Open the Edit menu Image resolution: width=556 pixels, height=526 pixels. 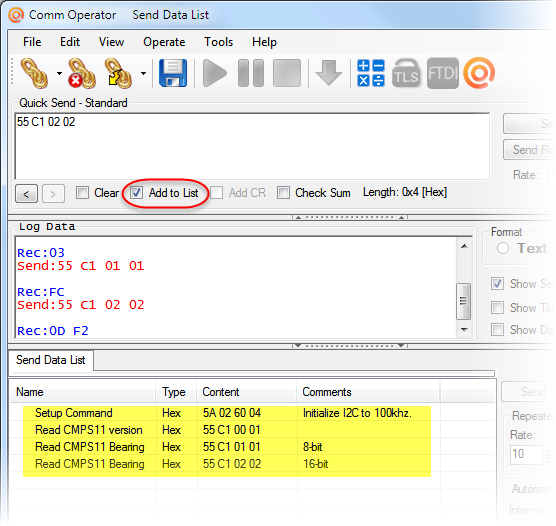pyautogui.click(x=70, y=42)
